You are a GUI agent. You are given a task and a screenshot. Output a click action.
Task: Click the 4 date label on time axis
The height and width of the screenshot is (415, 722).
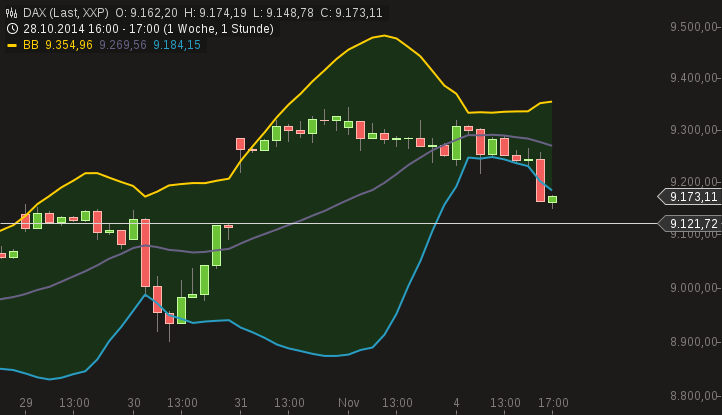click(456, 403)
